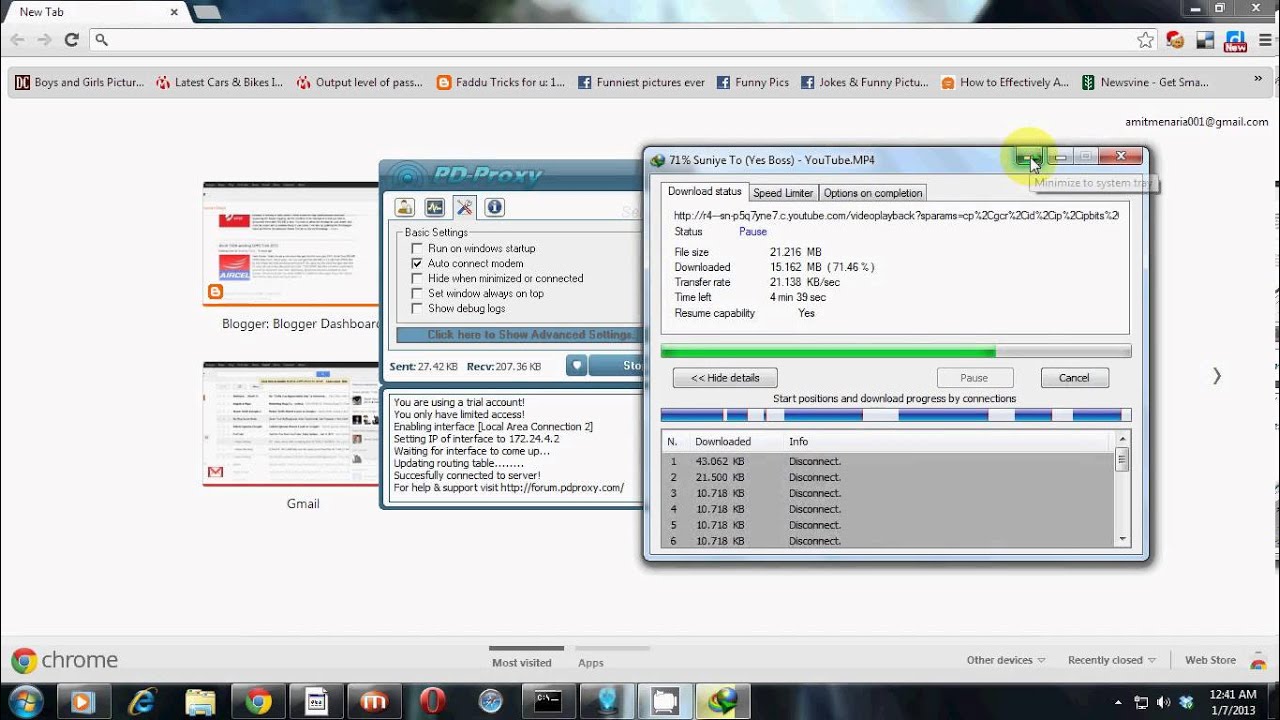The height and width of the screenshot is (720, 1280).
Task: Open the PD-Proxy bandwidth graph icon
Action: [x=434, y=207]
